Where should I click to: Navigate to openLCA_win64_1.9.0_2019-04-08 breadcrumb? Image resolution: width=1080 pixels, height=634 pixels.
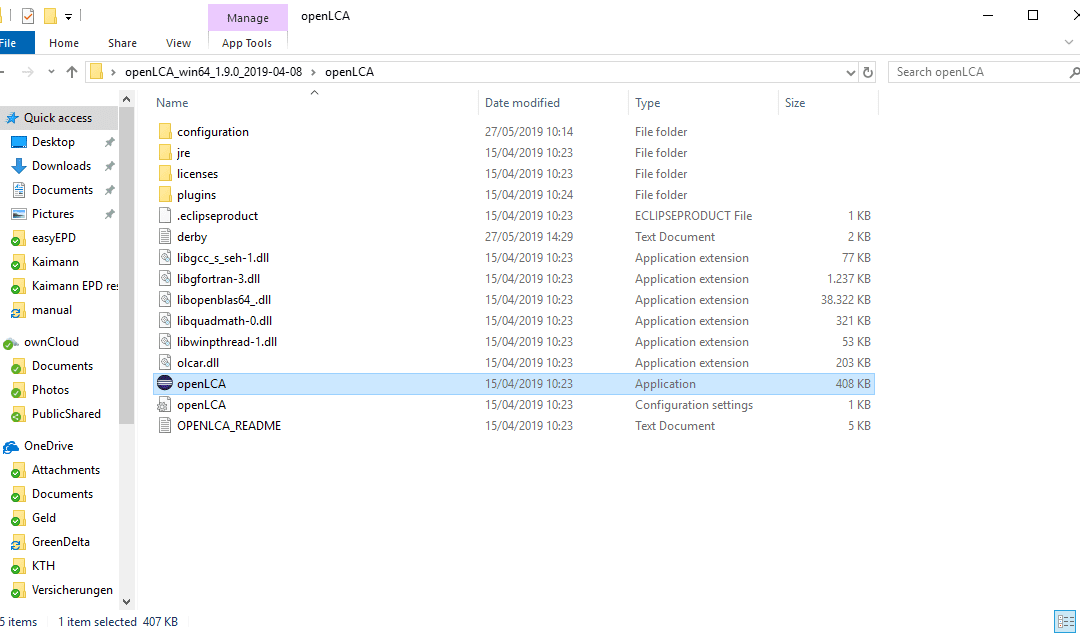[x=214, y=72]
